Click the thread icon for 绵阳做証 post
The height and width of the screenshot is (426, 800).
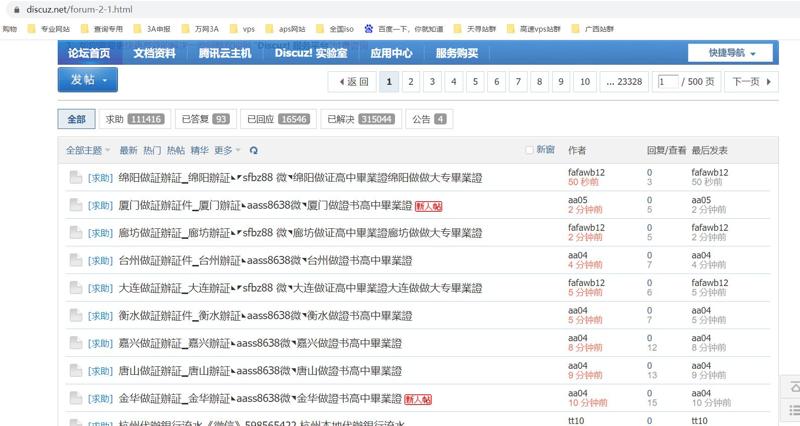(x=75, y=178)
